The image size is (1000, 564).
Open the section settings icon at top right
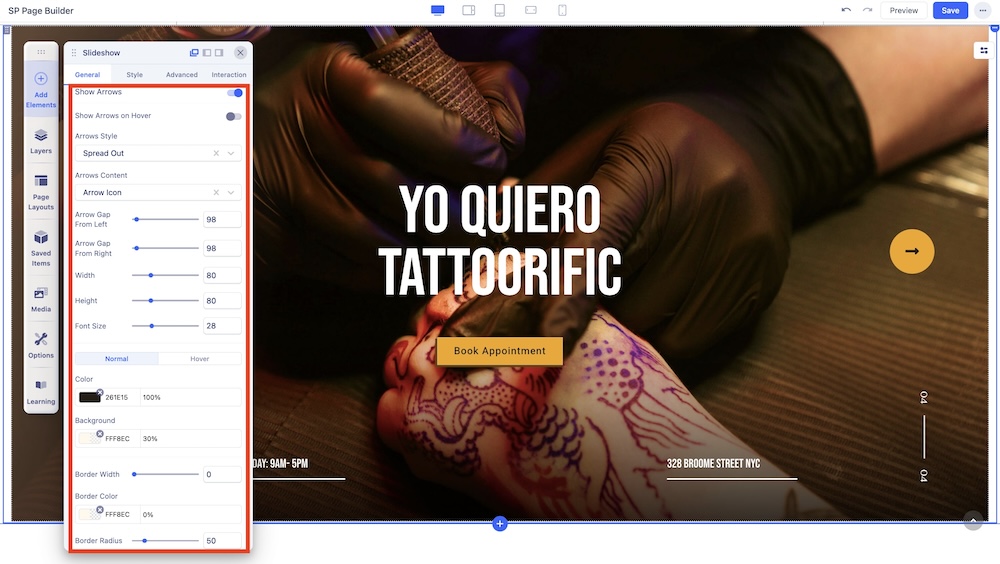983,50
